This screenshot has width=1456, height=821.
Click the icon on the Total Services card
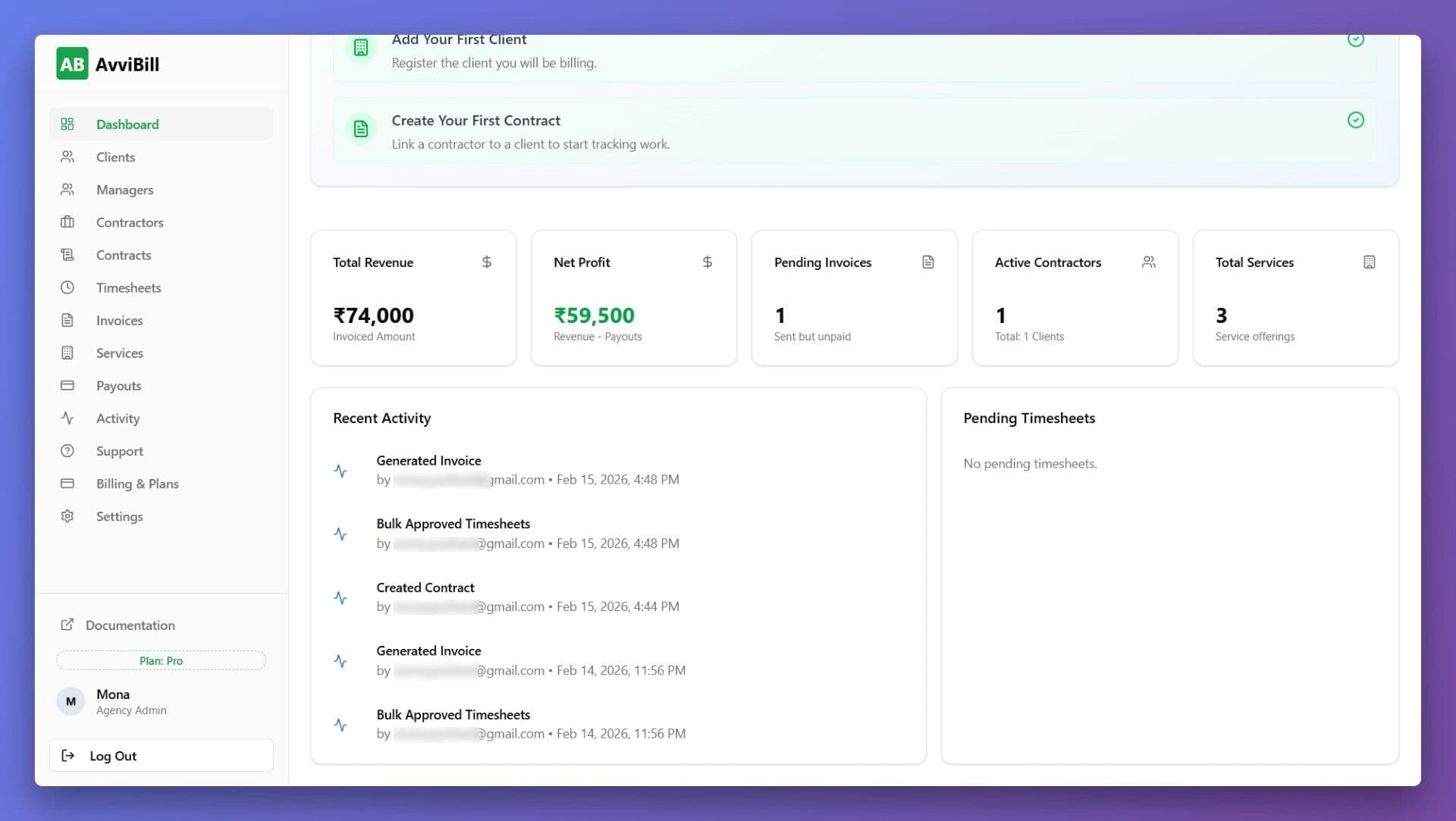[1369, 262]
